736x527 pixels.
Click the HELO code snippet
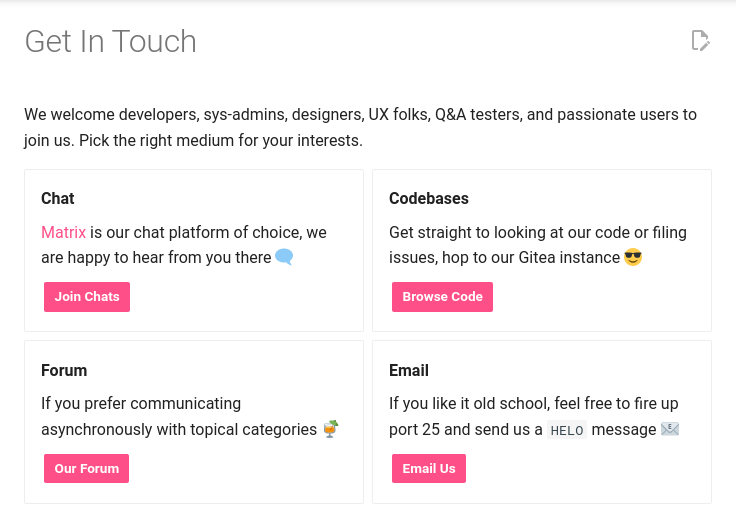(x=566, y=430)
